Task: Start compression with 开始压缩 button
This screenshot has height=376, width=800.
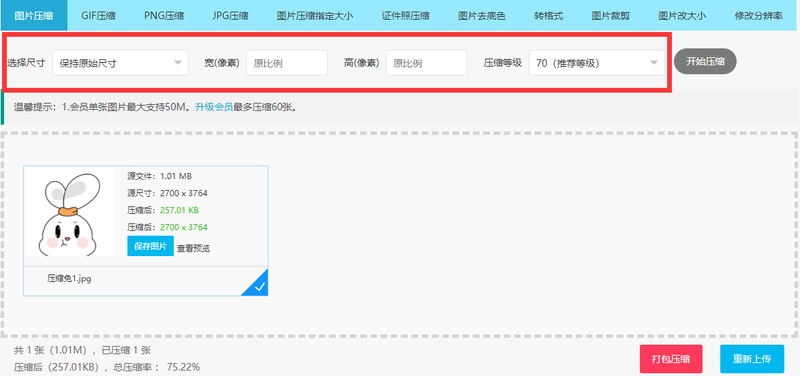Action: (x=705, y=61)
